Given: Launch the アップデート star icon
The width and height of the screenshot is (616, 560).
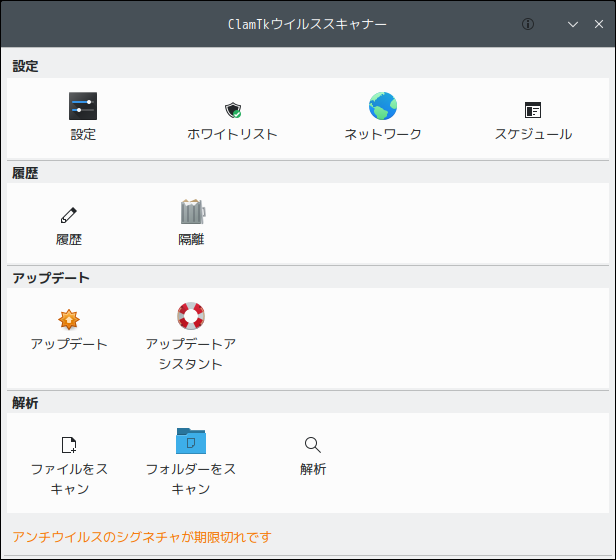Looking at the screenshot, I should pos(69,319).
